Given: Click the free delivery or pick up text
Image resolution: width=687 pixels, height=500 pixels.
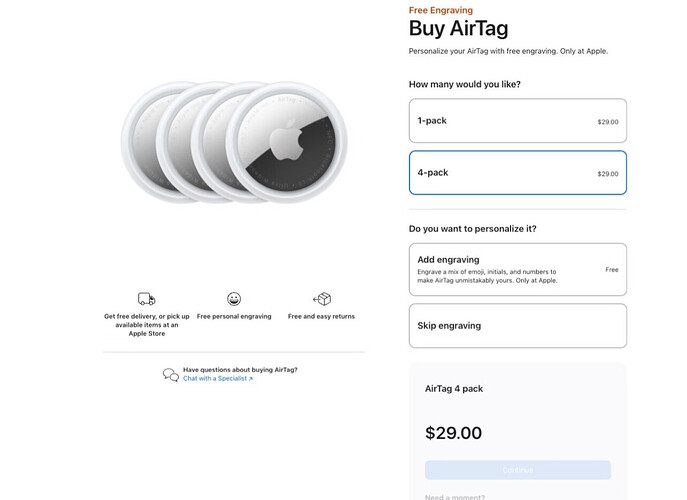Looking at the screenshot, I should 147,325.
